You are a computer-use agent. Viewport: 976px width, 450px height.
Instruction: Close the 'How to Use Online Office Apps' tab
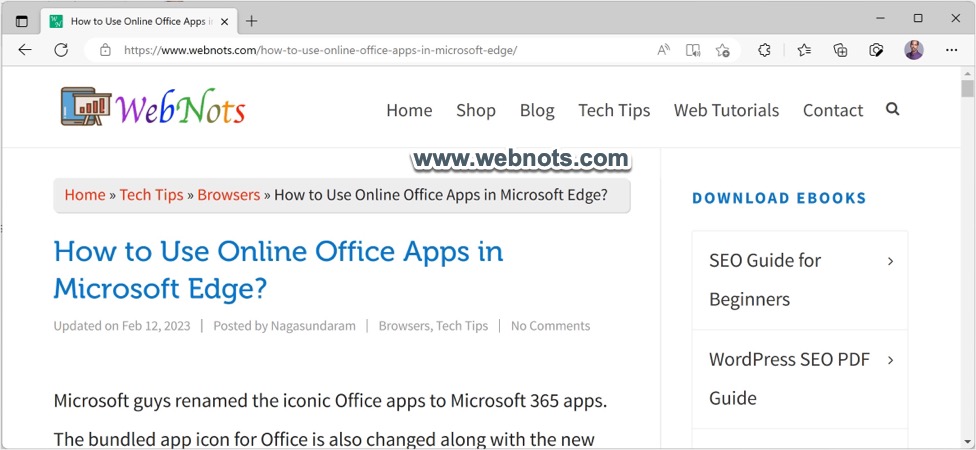click(225, 22)
